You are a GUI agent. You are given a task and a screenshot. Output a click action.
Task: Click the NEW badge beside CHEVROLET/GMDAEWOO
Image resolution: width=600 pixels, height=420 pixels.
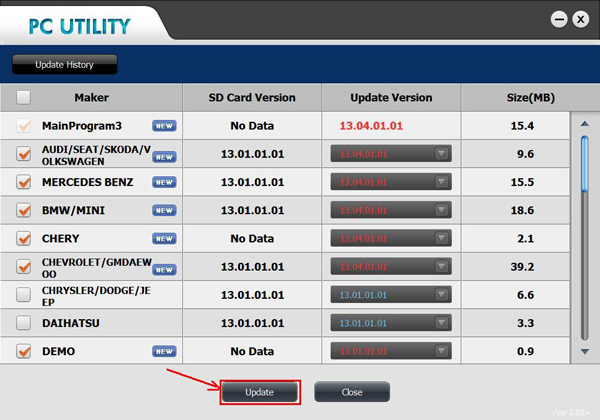(164, 270)
